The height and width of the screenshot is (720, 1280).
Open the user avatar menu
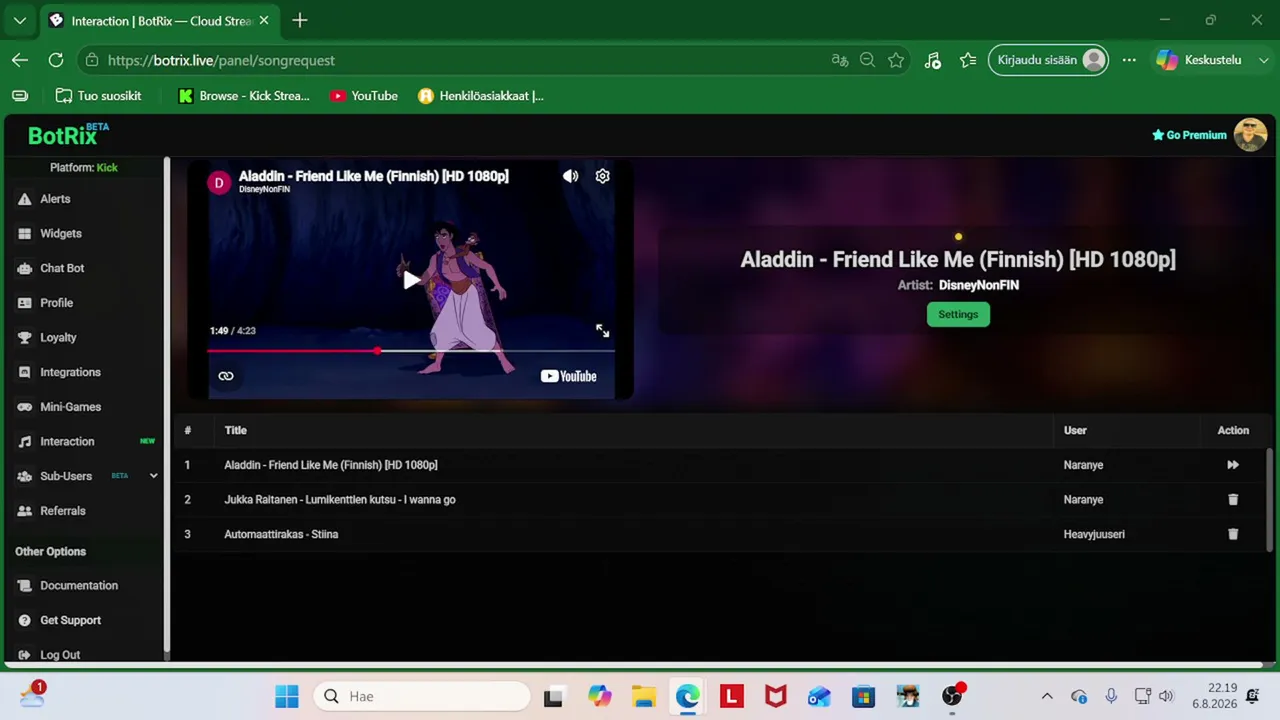tap(1250, 134)
